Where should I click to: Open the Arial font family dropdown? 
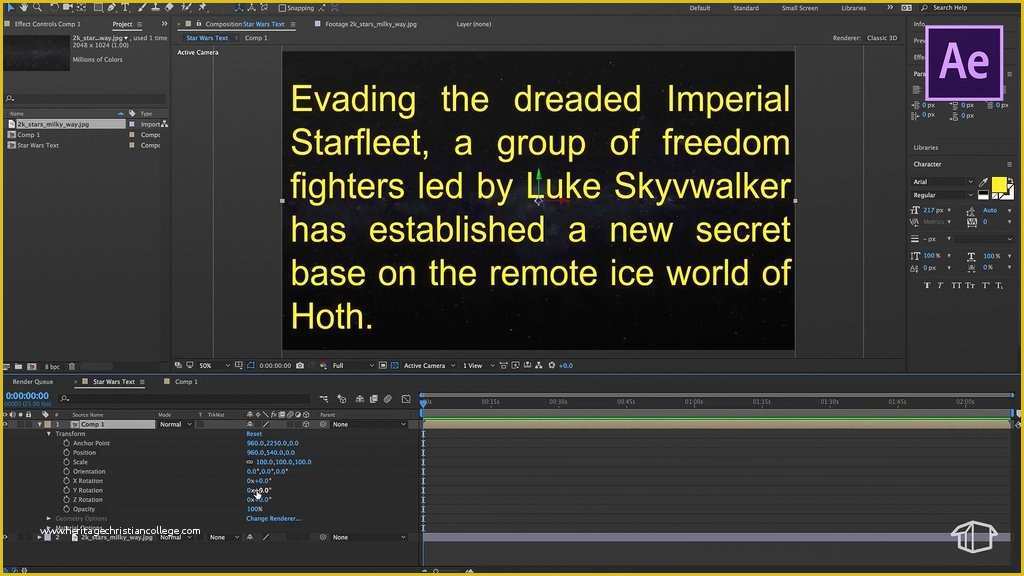943,182
